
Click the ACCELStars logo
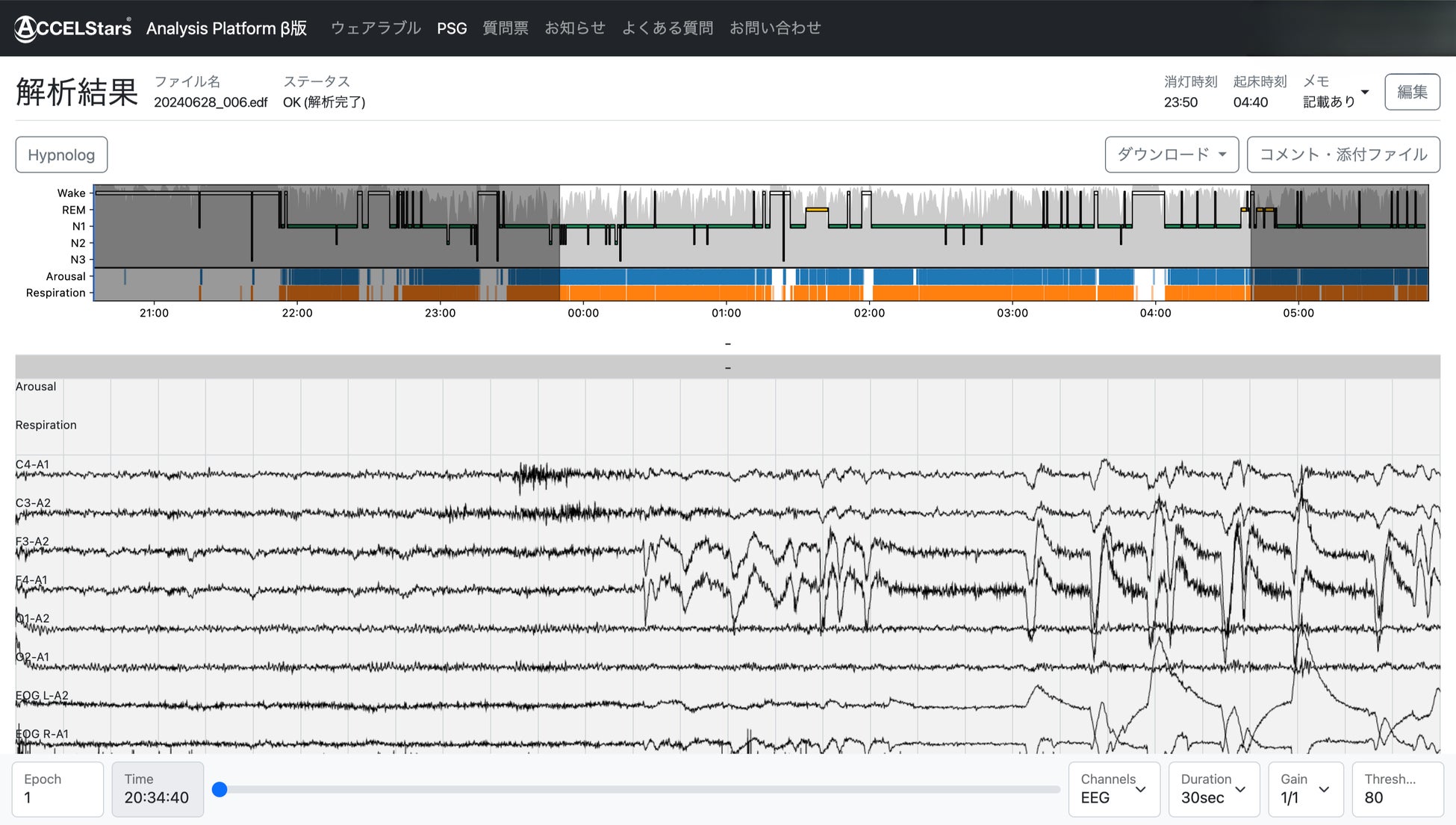[x=73, y=28]
